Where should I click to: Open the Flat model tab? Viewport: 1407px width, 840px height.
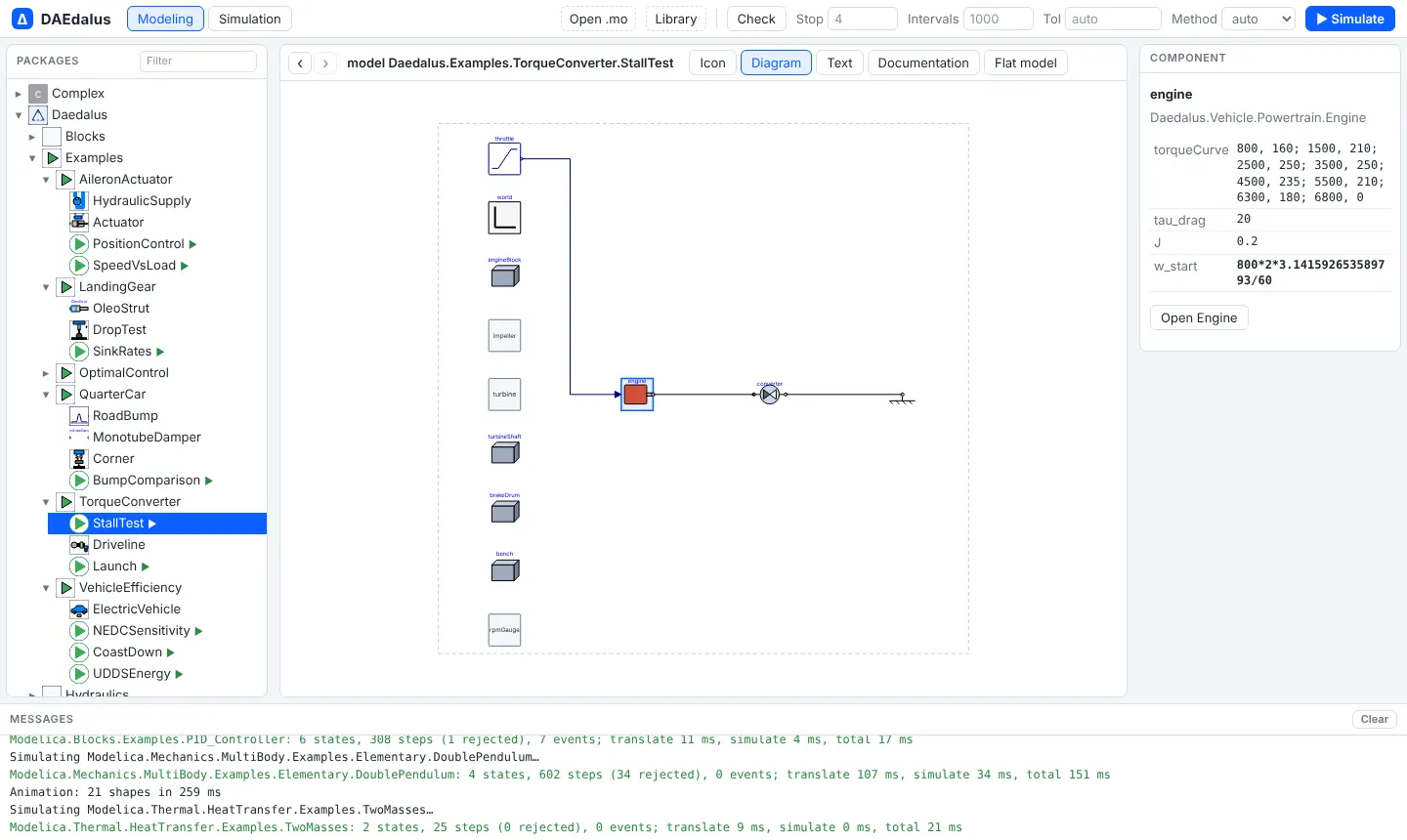1026,63
